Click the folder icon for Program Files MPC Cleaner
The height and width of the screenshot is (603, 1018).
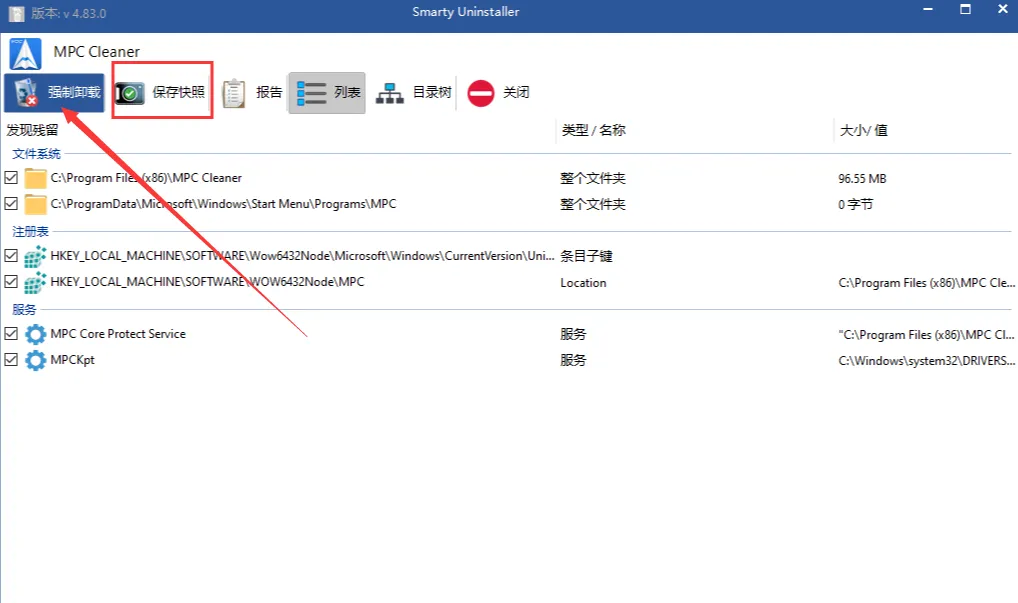coord(35,178)
